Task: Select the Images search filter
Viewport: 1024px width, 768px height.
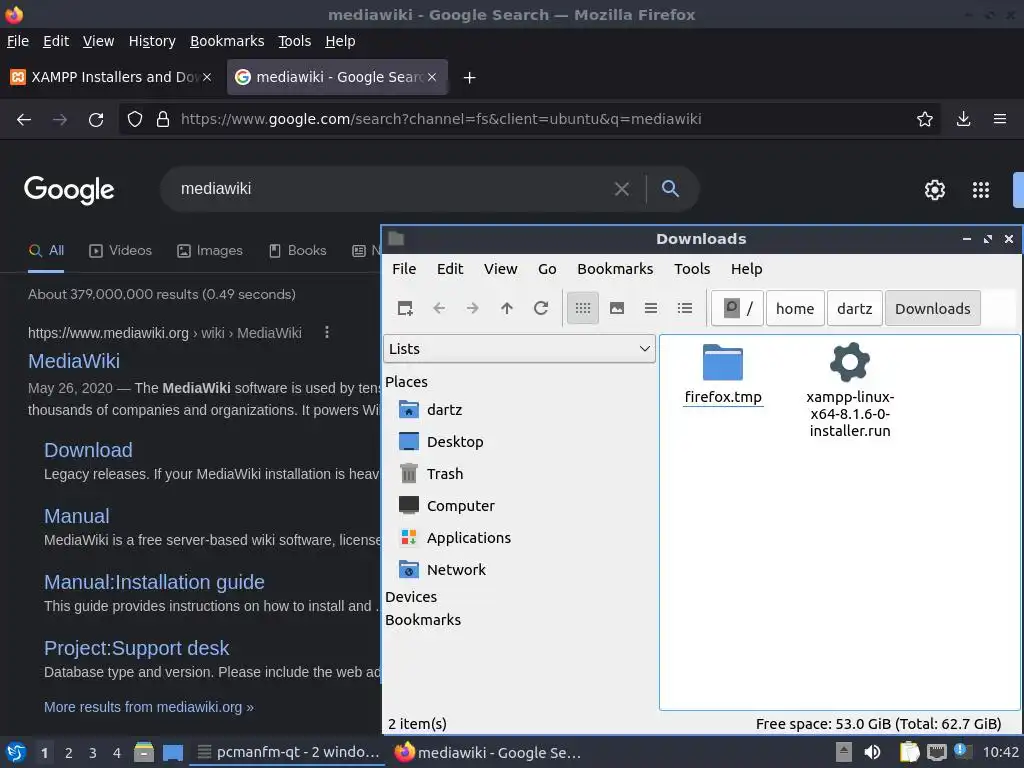Action: [x=210, y=251]
